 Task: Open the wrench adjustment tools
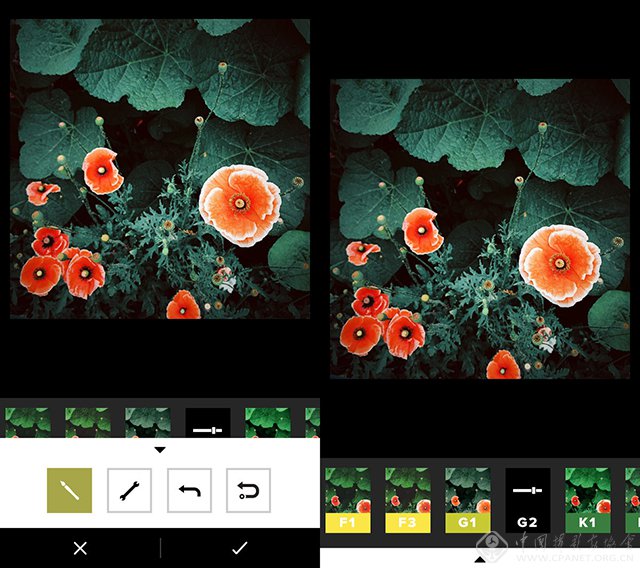tap(129, 490)
